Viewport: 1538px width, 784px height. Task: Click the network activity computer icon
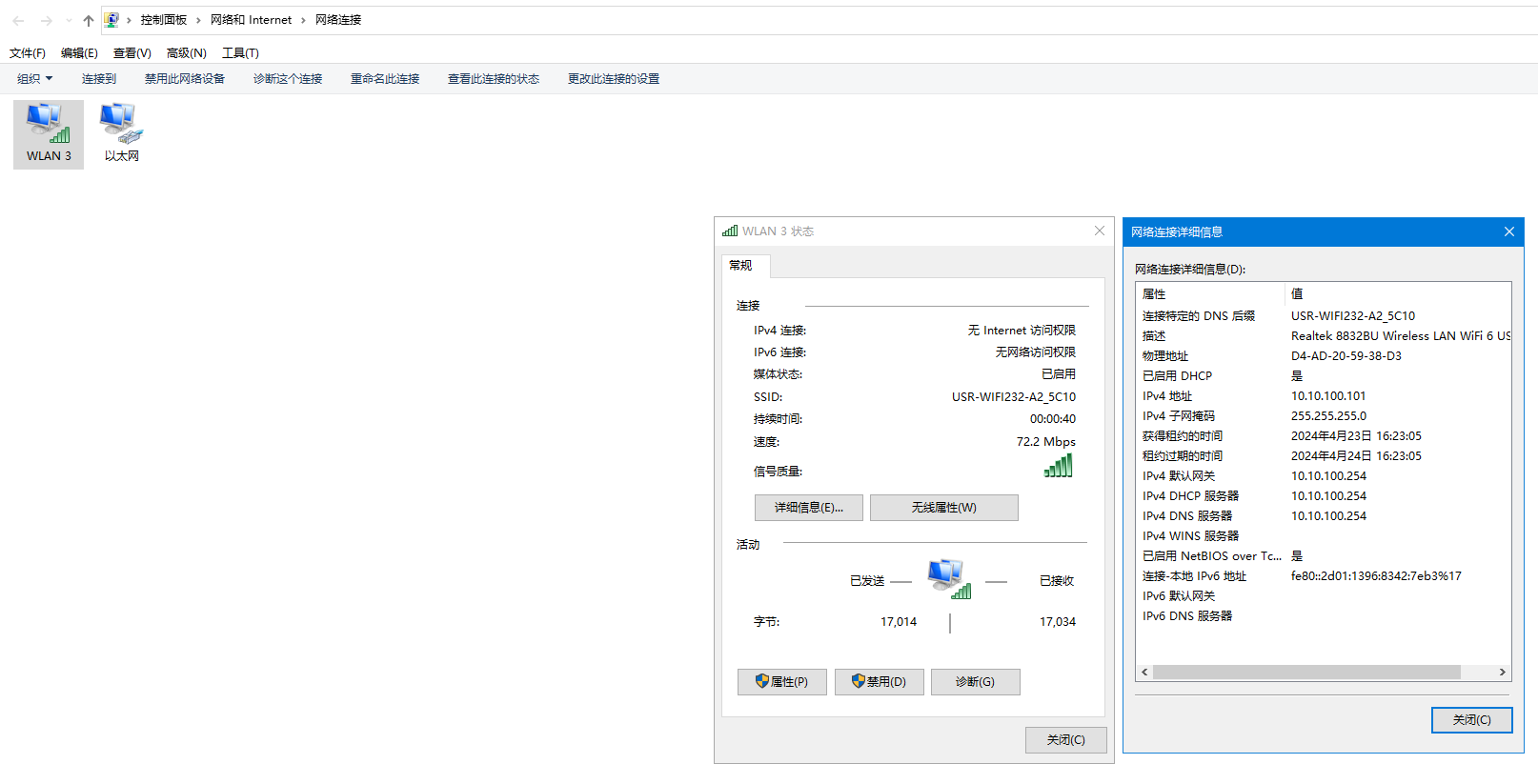(948, 579)
